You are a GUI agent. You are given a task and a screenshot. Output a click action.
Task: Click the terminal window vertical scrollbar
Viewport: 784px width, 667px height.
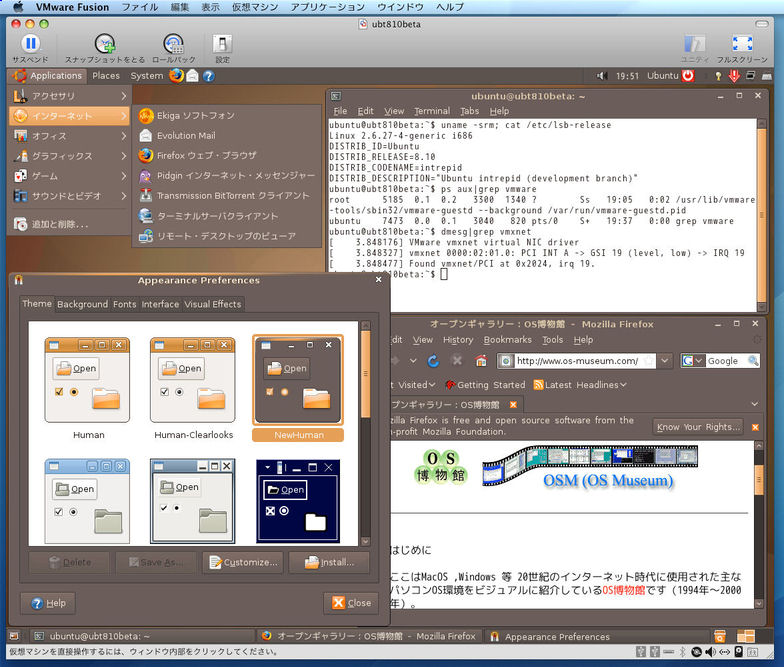pyautogui.click(x=762, y=215)
